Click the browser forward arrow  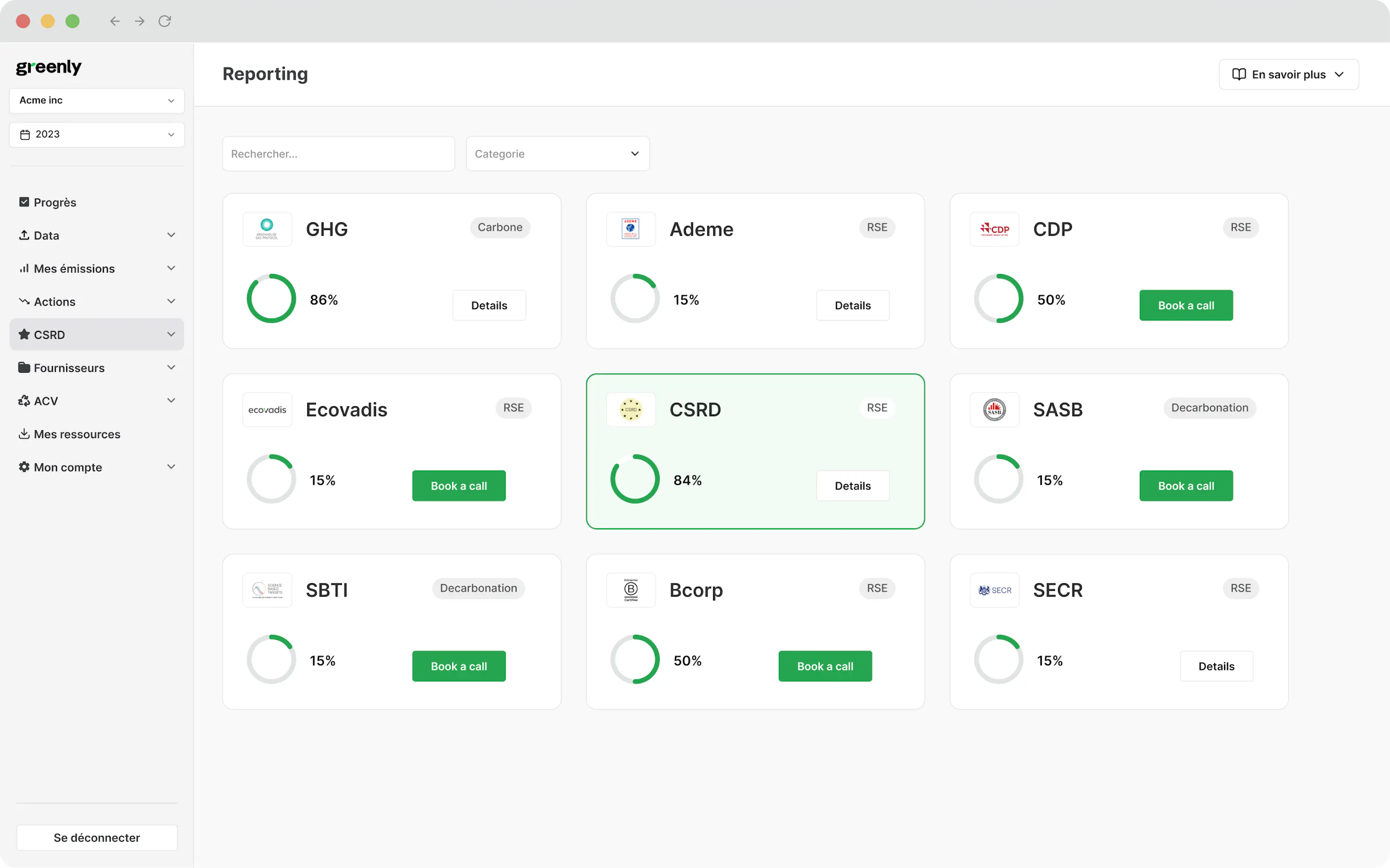140,21
